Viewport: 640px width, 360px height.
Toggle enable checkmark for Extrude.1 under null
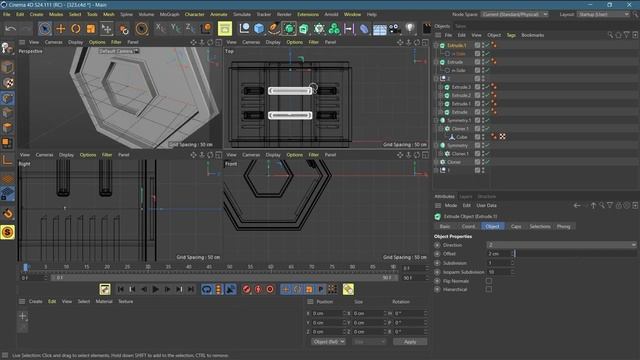487,104
